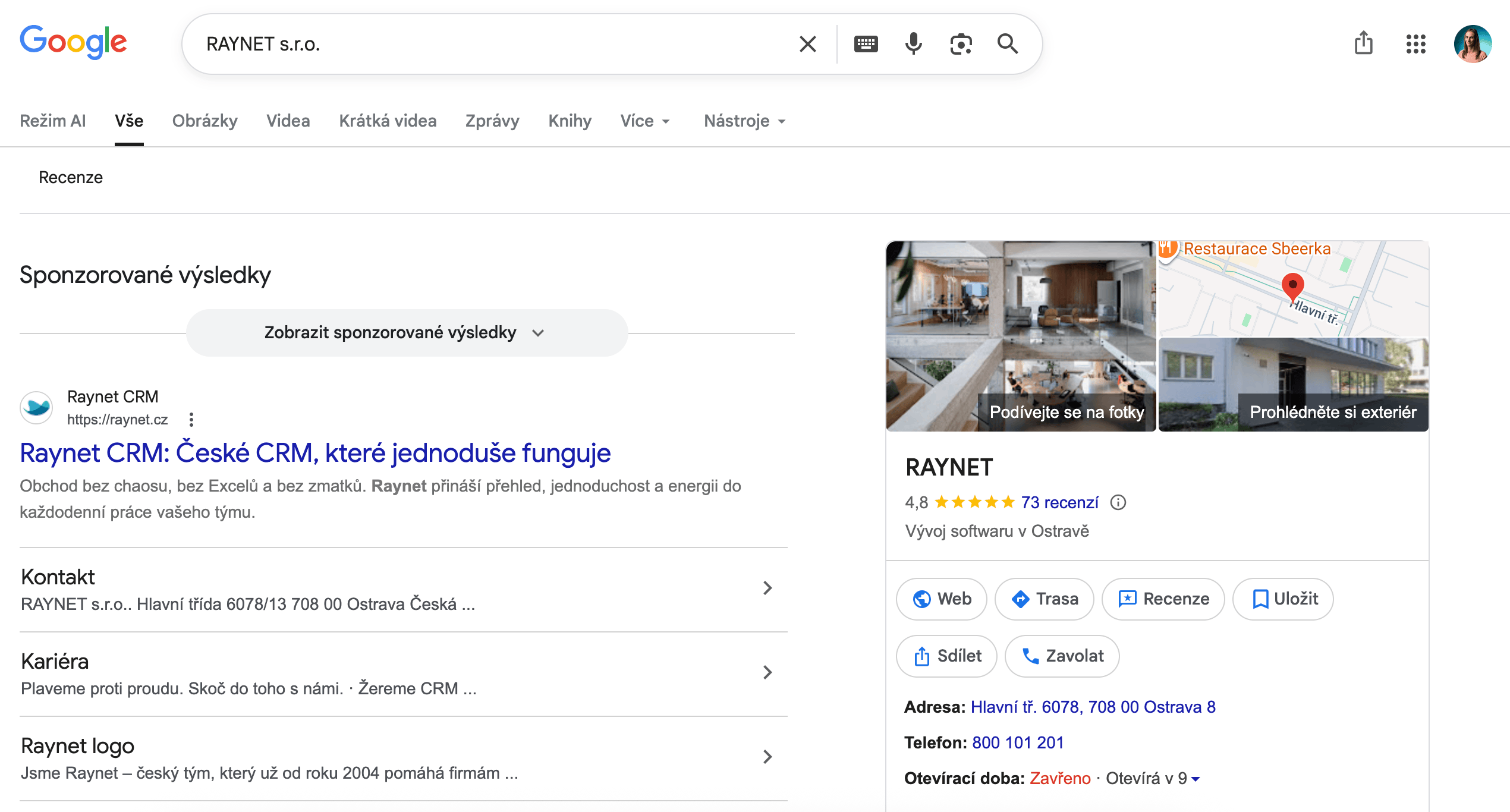Click the Raynet CRM site favicon

36,408
